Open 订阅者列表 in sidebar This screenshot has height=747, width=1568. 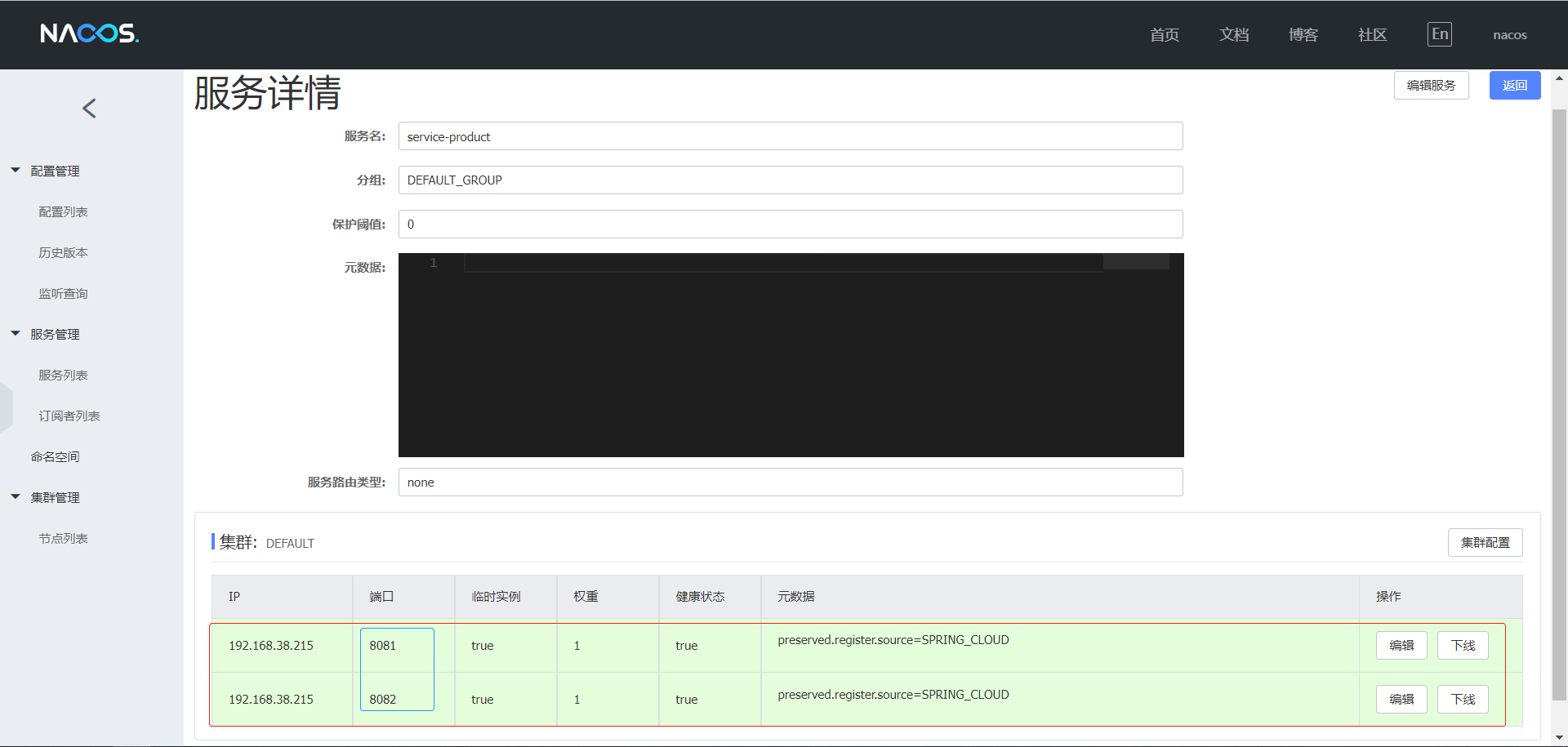pos(69,416)
